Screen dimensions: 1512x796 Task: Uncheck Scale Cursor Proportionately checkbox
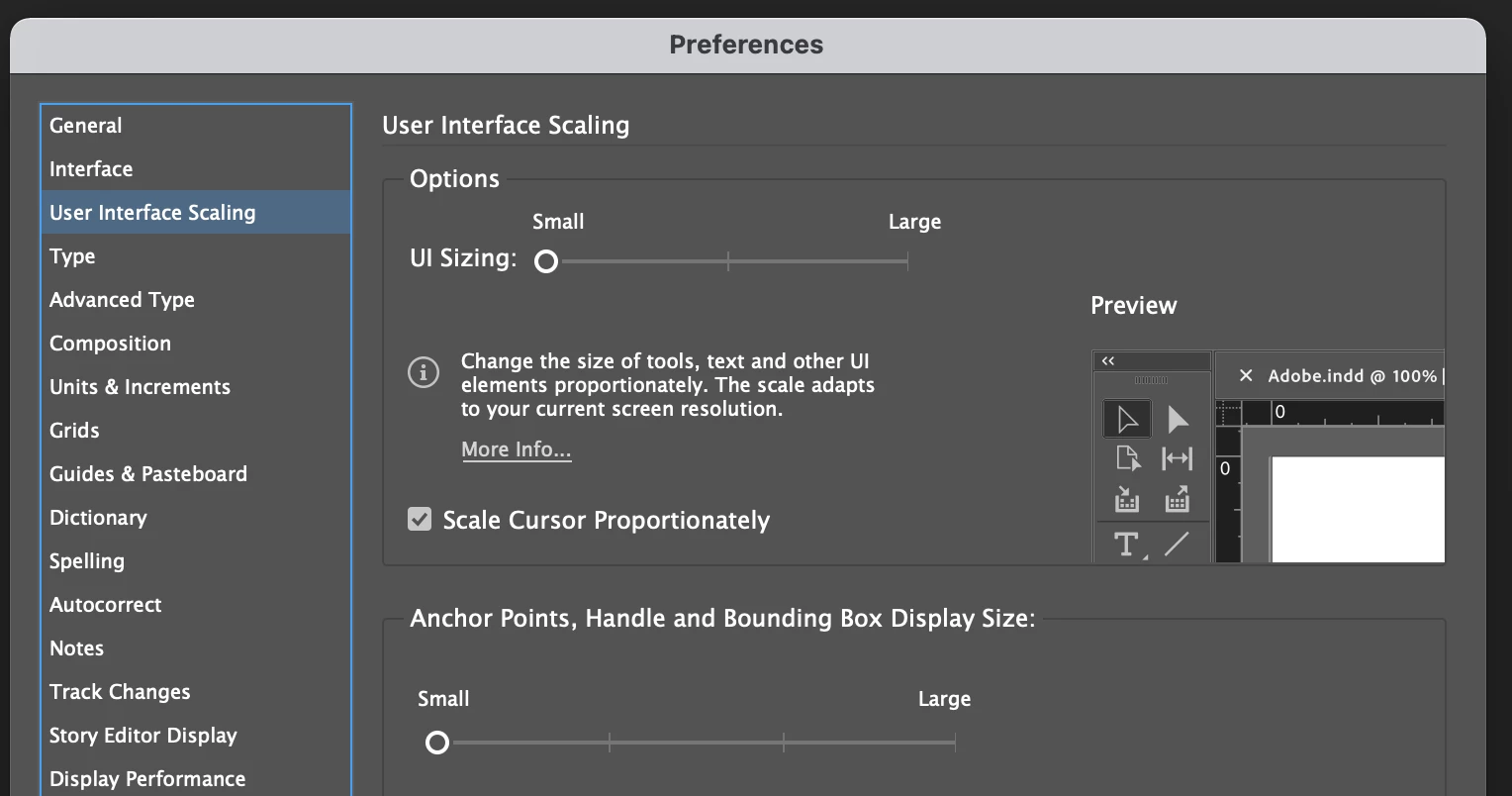coord(420,520)
